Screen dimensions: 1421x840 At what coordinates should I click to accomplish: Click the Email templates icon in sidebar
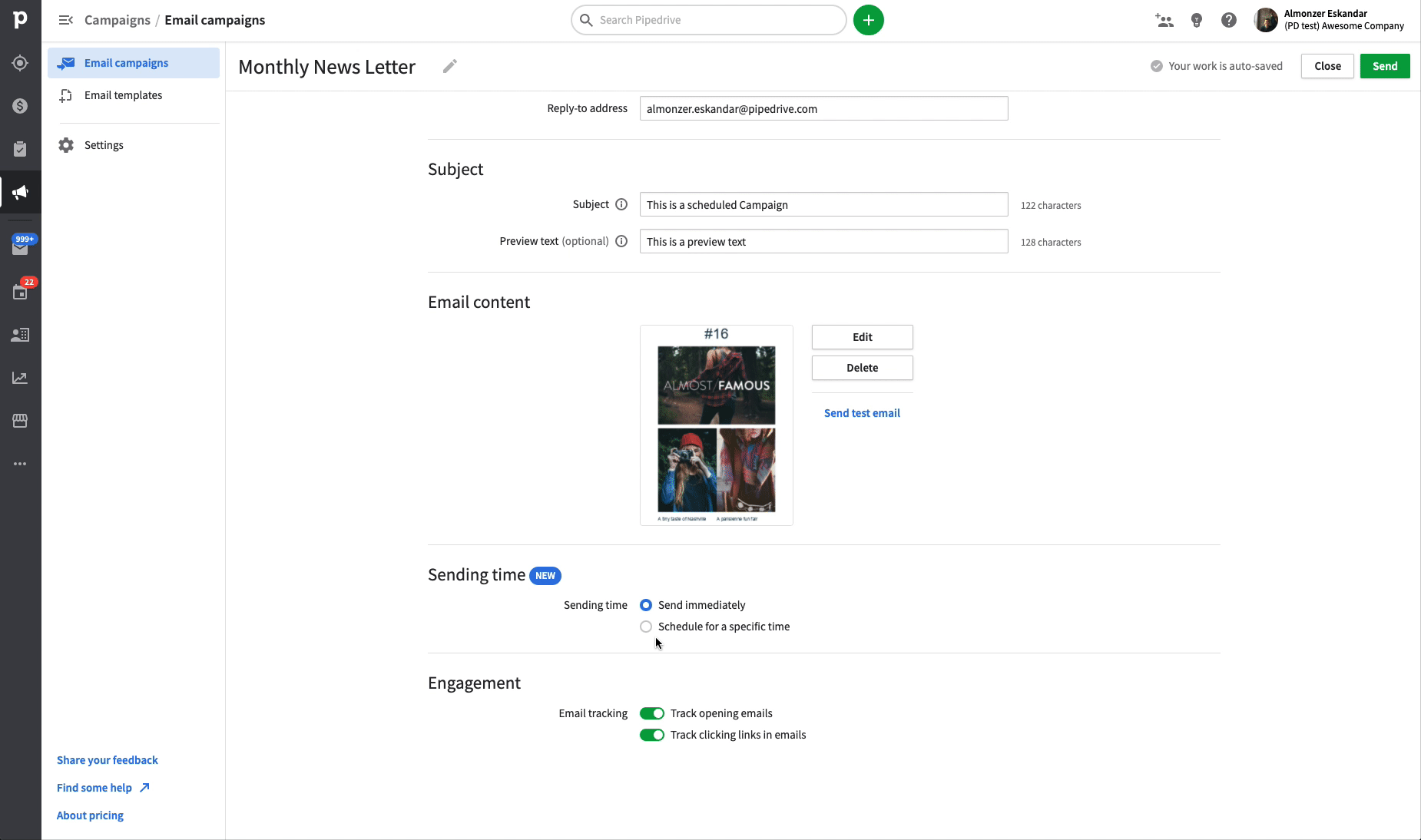tap(66, 95)
